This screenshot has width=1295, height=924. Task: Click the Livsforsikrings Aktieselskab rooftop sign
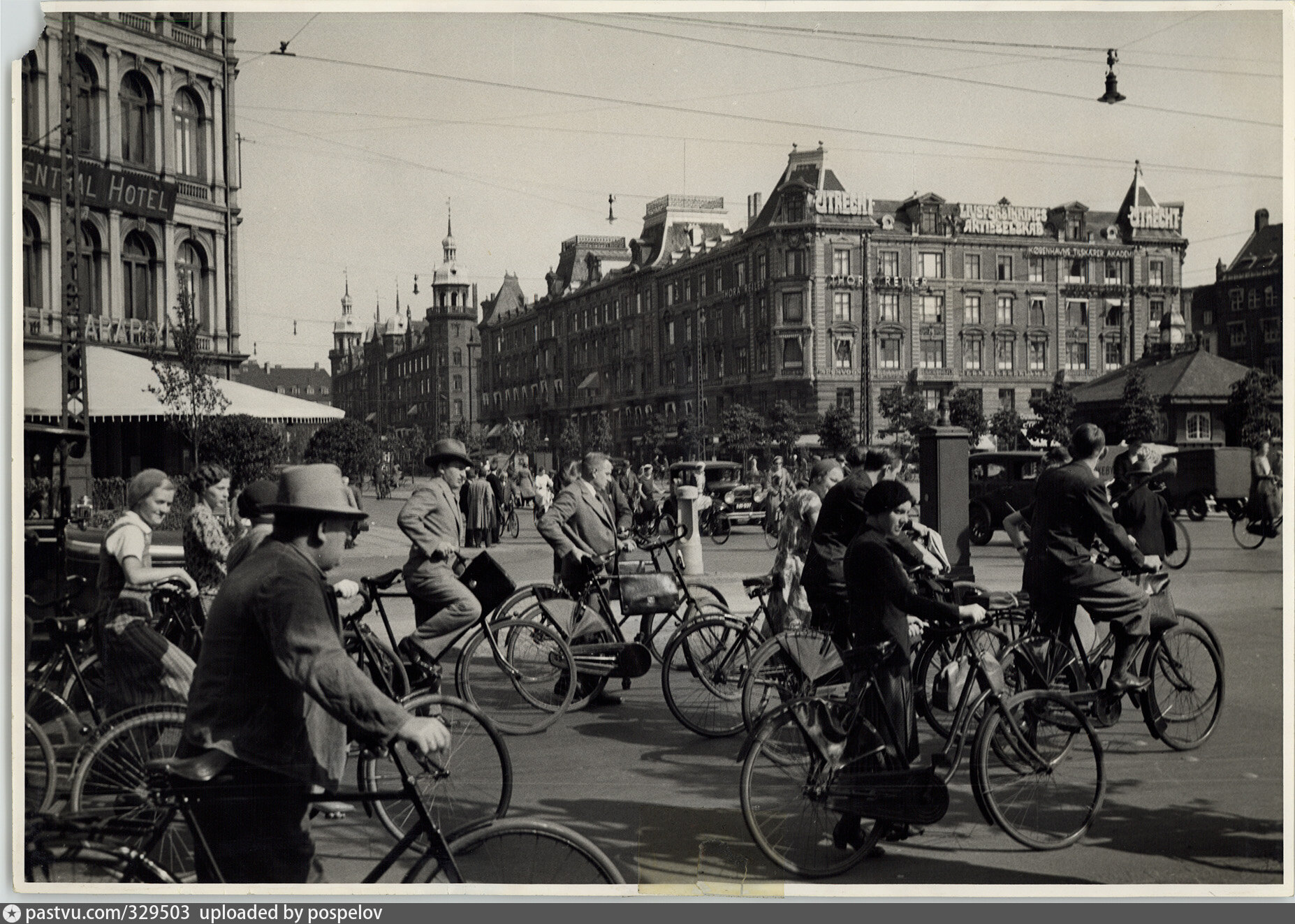(x=1004, y=219)
